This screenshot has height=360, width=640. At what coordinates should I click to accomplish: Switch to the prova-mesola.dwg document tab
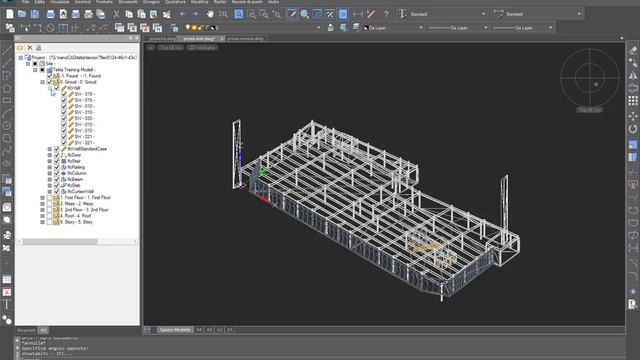pyautogui.click(x=245, y=39)
